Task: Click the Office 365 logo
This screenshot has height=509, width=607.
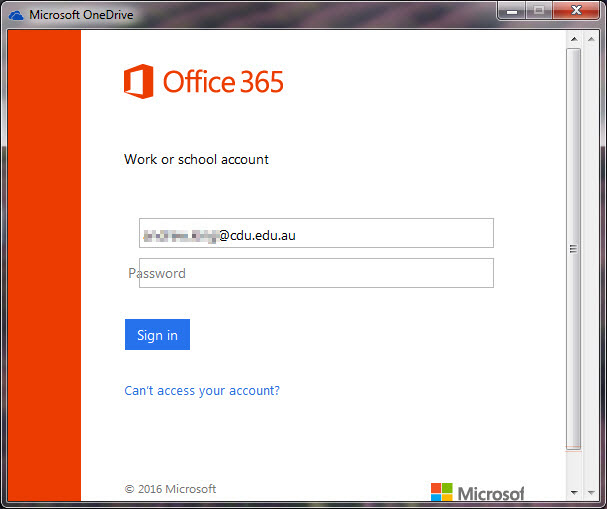Action: 203,81
